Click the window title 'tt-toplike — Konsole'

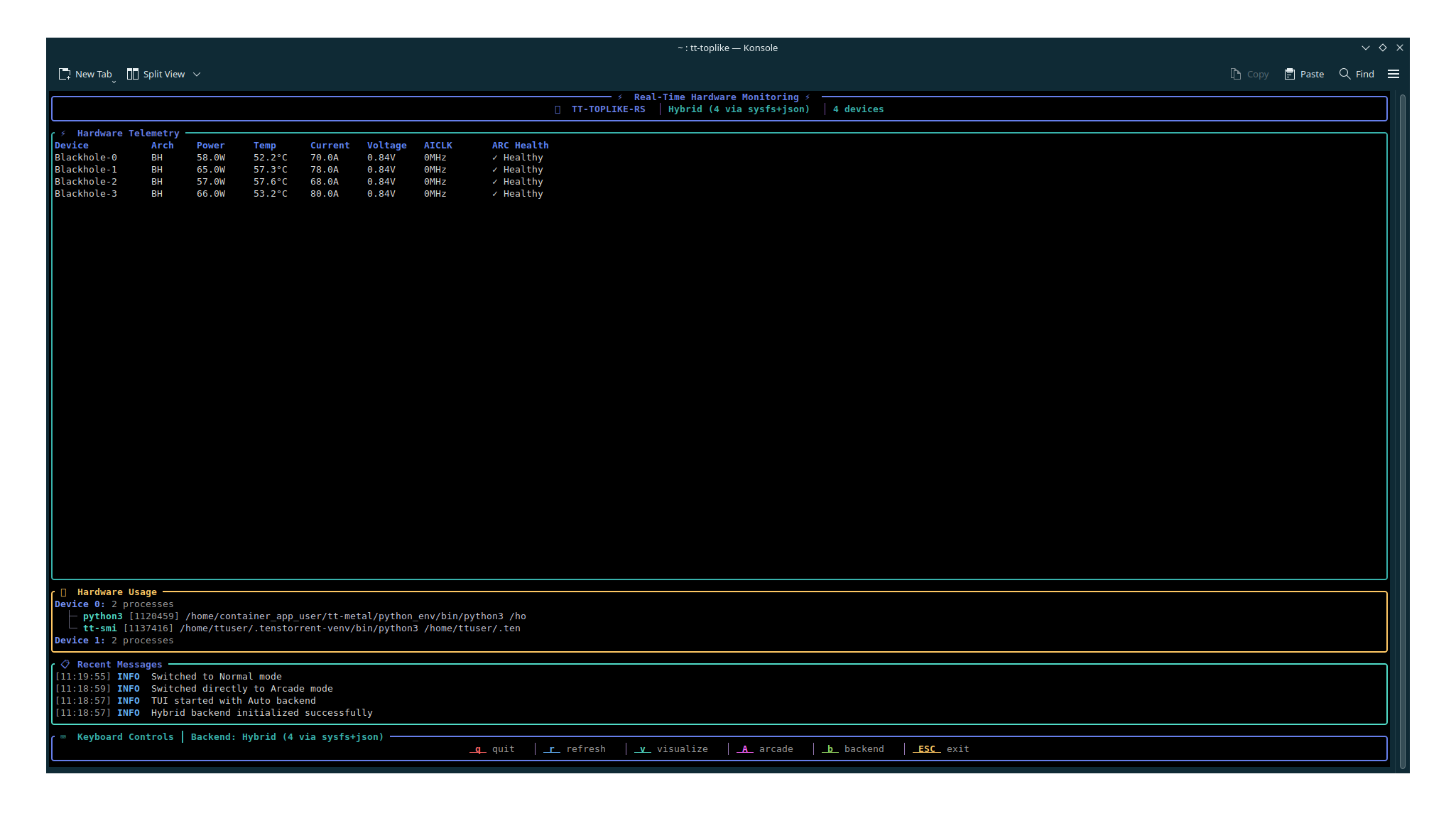734,48
